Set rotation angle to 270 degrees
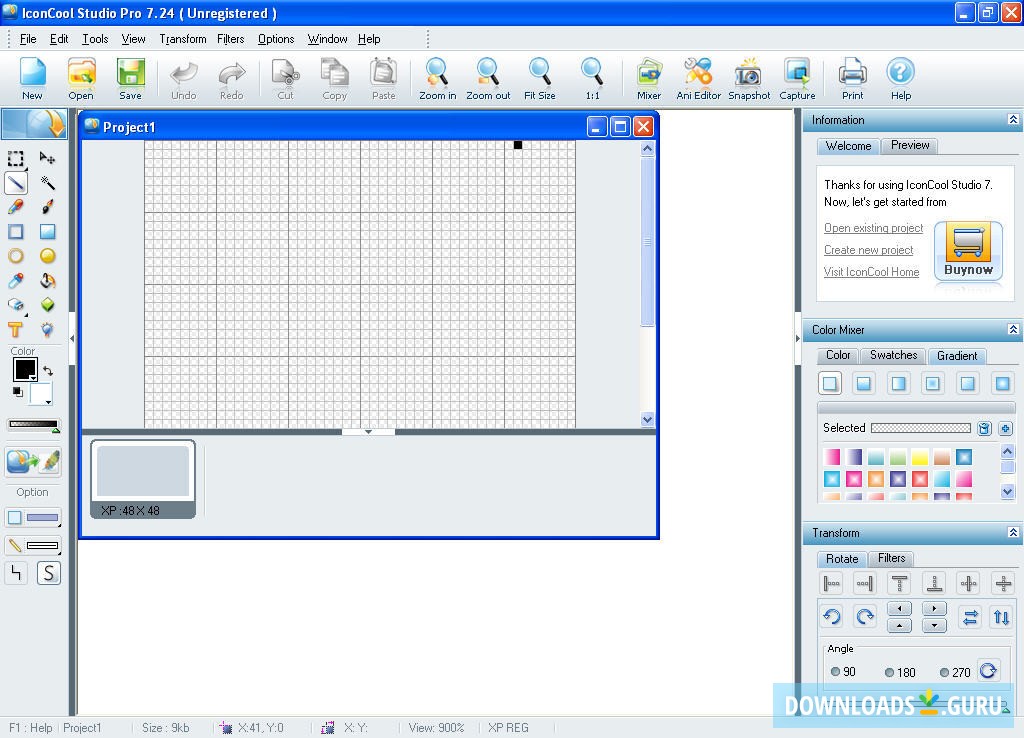 [944, 671]
